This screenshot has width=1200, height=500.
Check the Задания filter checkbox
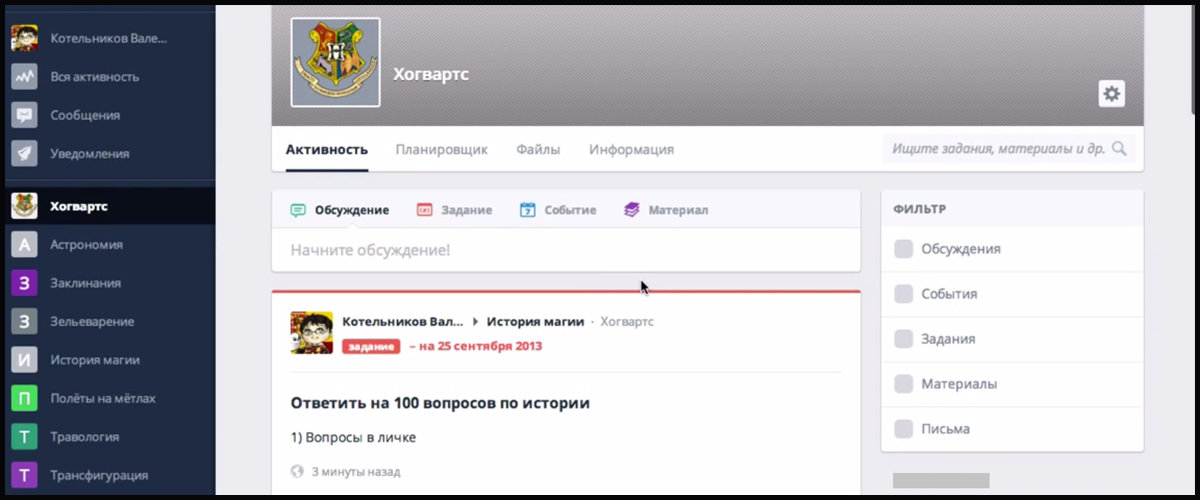click(904, 339)
